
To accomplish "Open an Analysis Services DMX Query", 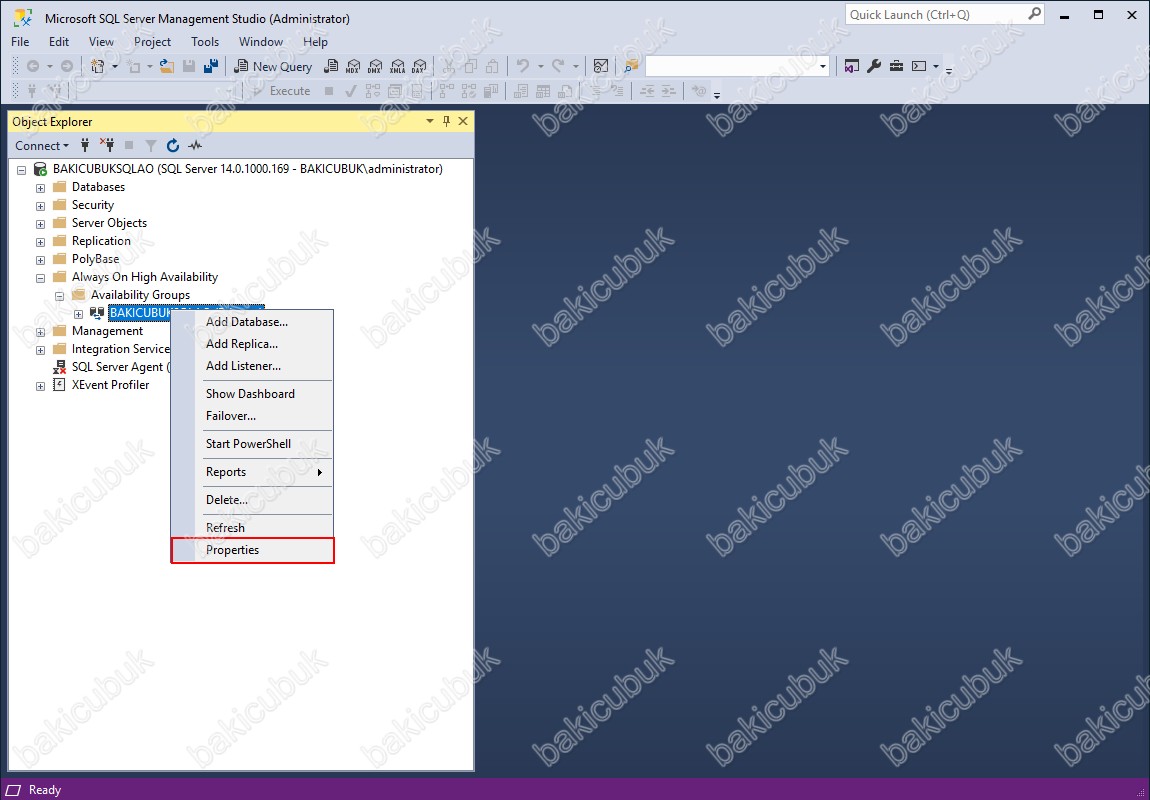I will tap(375, 66).
